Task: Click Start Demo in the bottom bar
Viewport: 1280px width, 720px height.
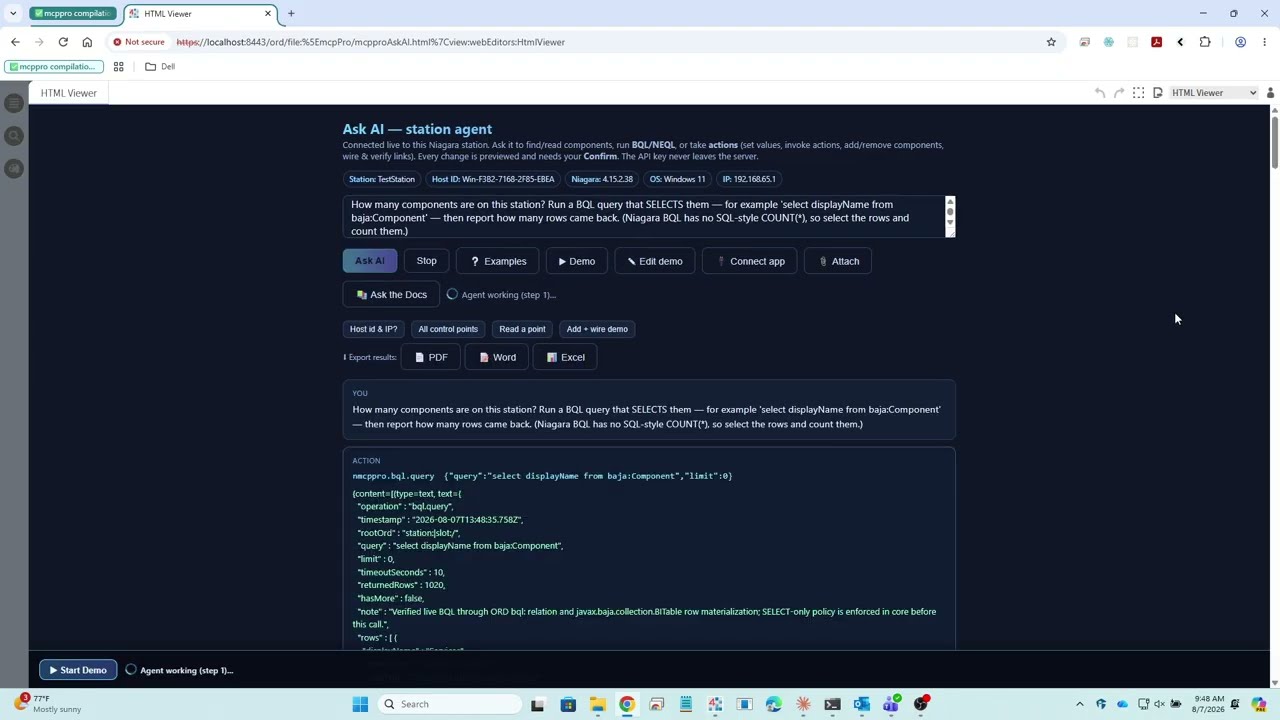Action: tap(77, 670)
